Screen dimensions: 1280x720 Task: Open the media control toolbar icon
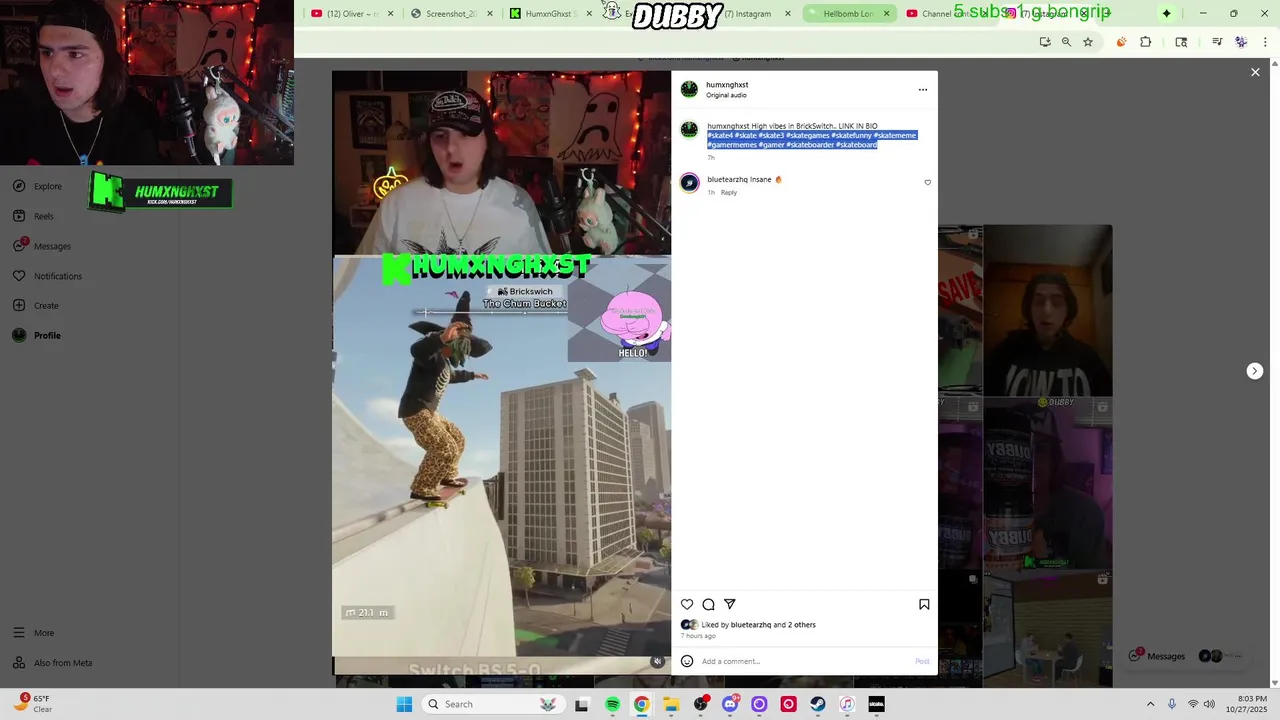coord(1217,42)
